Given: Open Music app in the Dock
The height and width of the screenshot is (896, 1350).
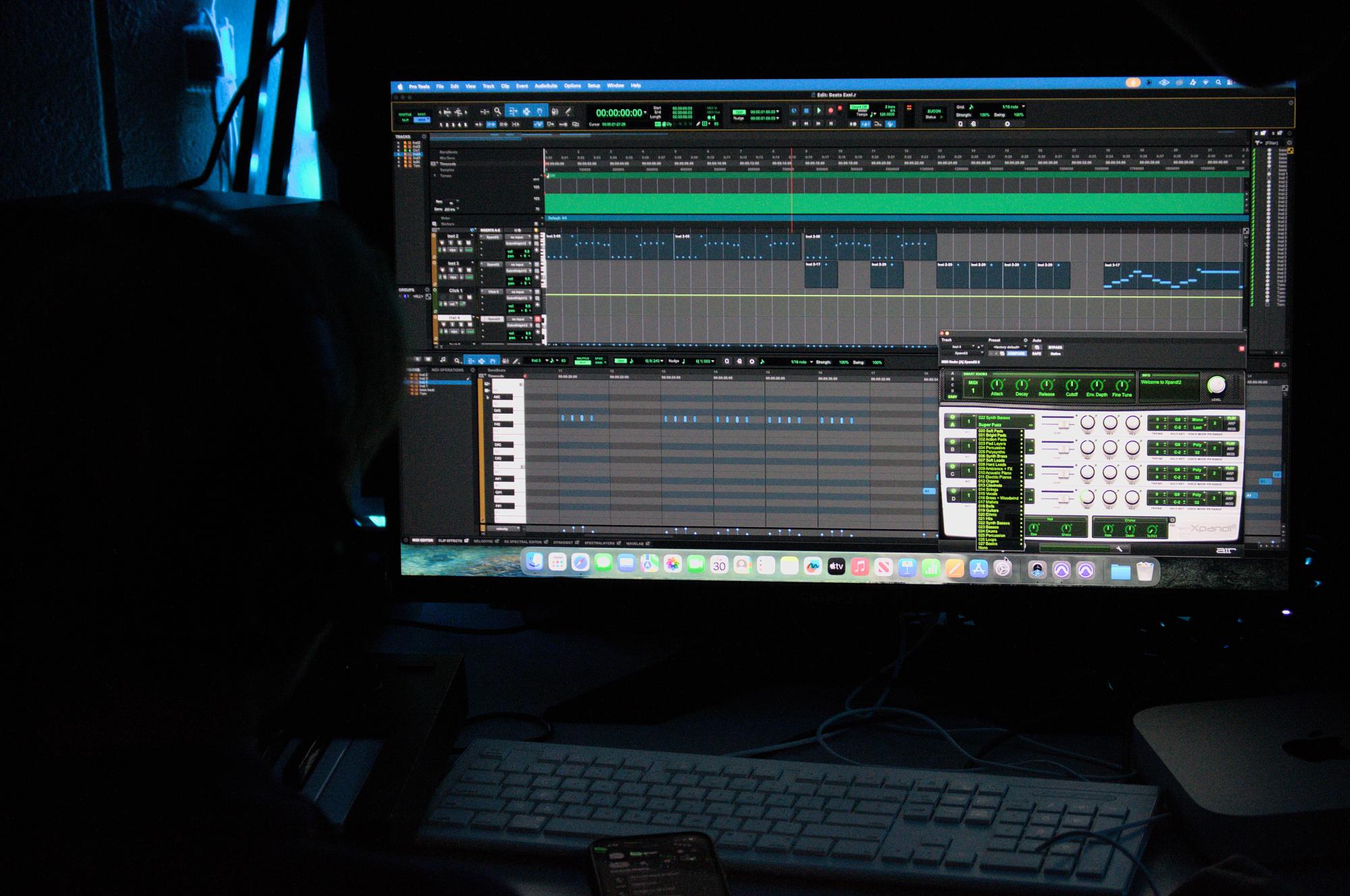Looking at the screenshot, I should (859, 567).
